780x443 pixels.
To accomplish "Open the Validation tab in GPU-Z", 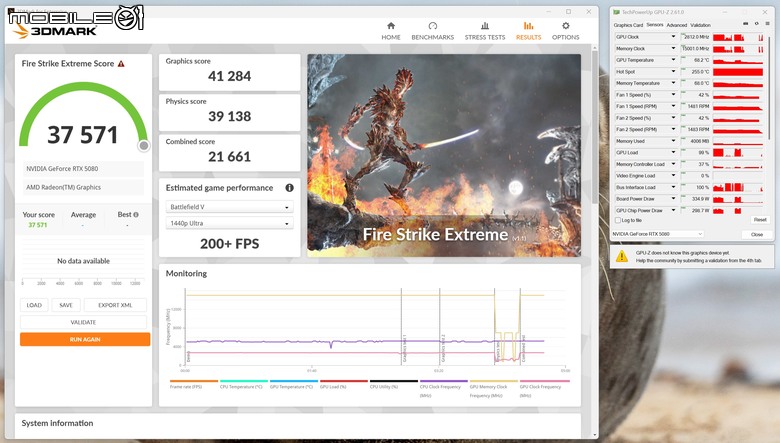I will (700, 25).
